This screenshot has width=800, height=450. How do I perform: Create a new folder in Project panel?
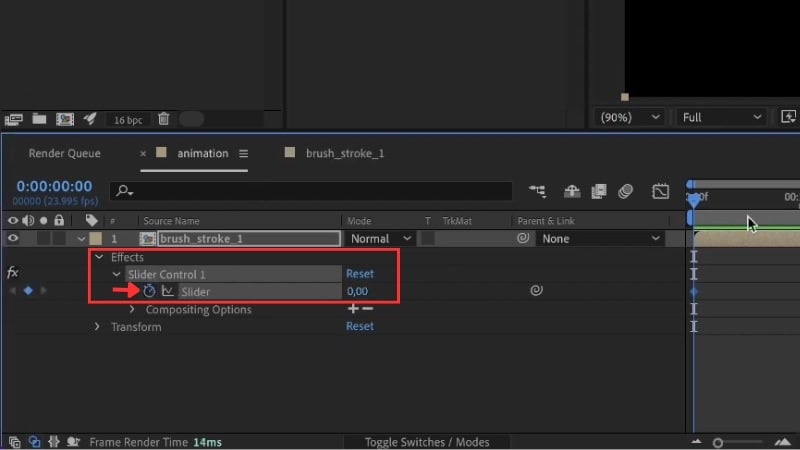point(39,119)
